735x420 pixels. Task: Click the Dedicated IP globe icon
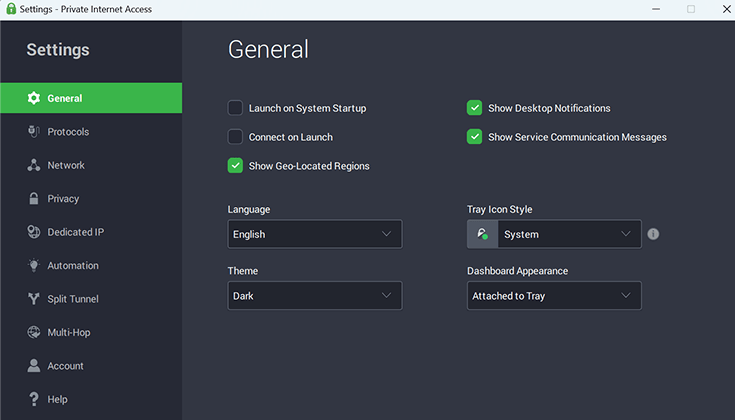tap(34, 232)
